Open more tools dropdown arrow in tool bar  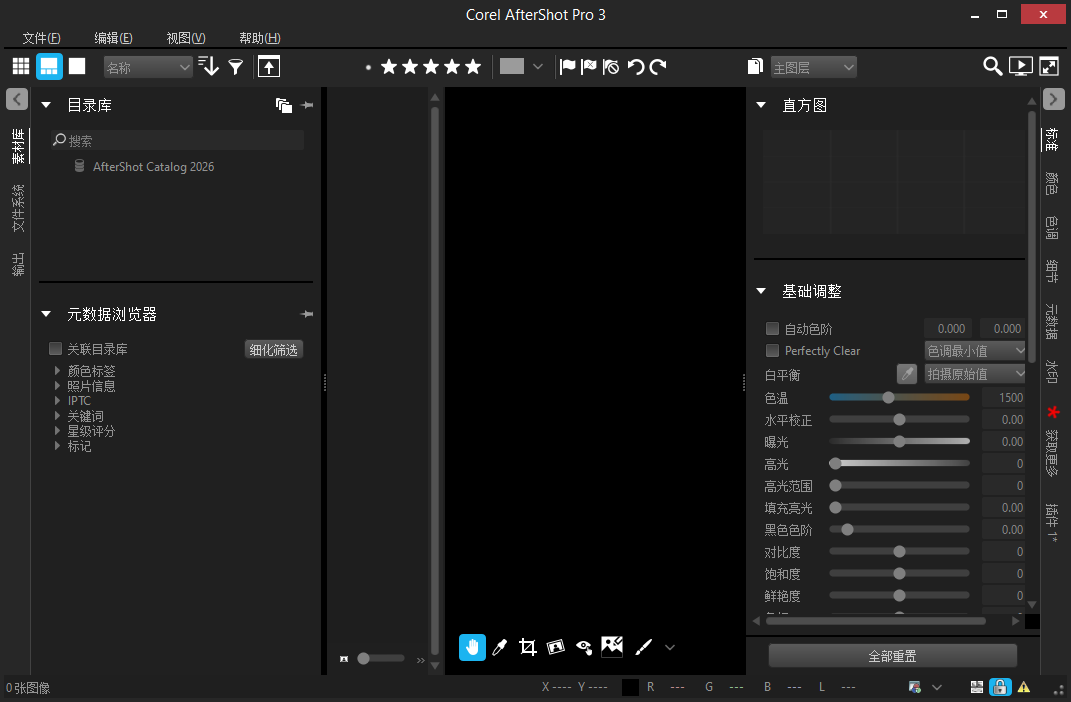pos(670,647)
